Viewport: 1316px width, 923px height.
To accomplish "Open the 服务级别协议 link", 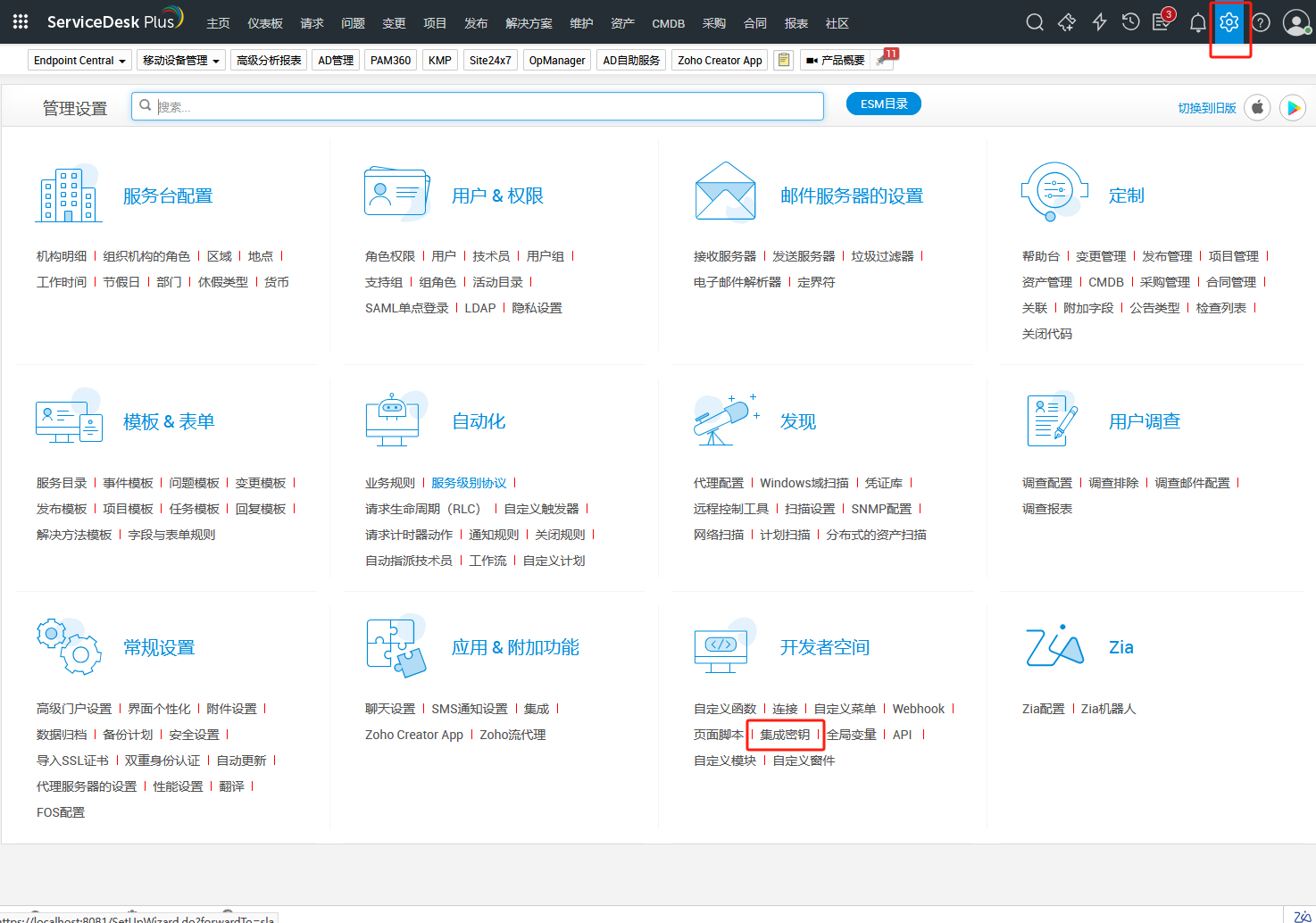I will click(x=469, y=483).
